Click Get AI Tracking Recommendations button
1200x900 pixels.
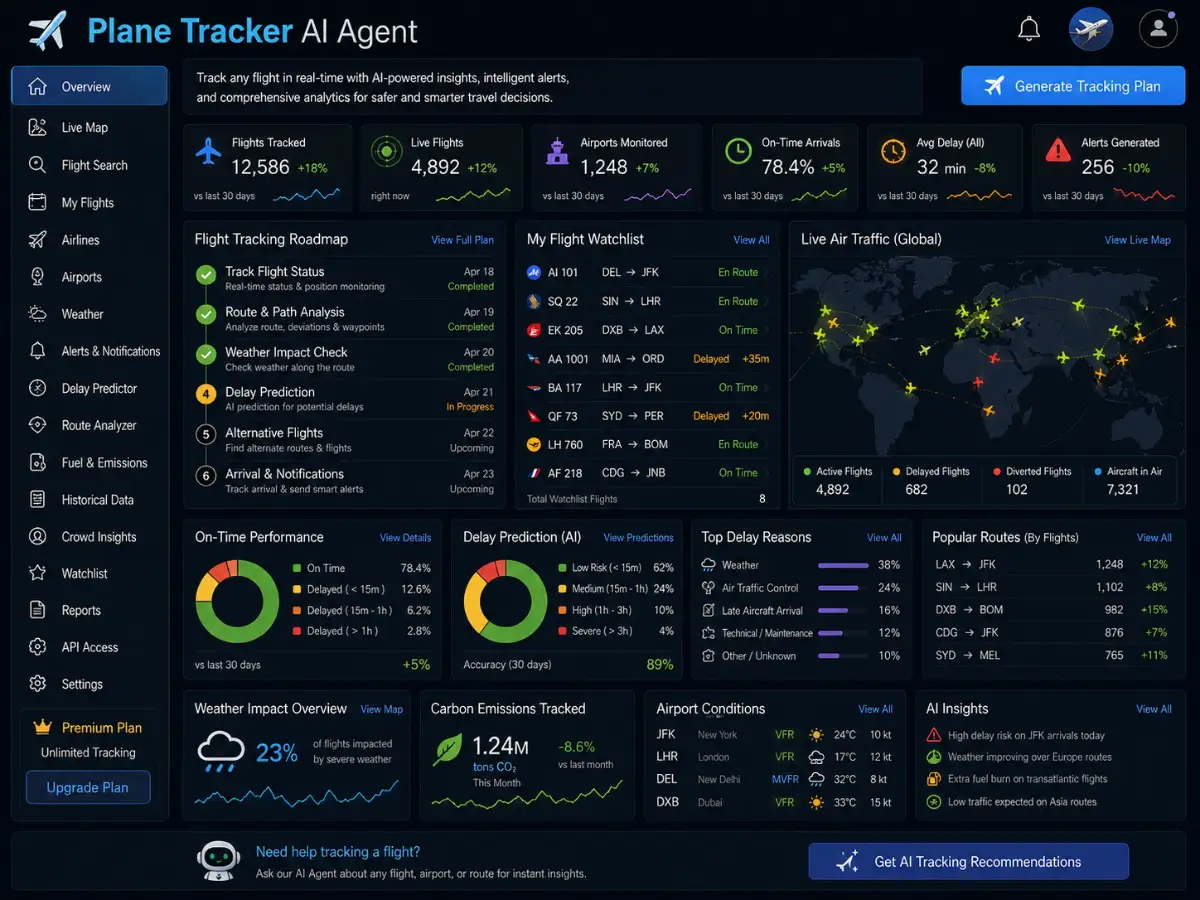click(968, 861)
